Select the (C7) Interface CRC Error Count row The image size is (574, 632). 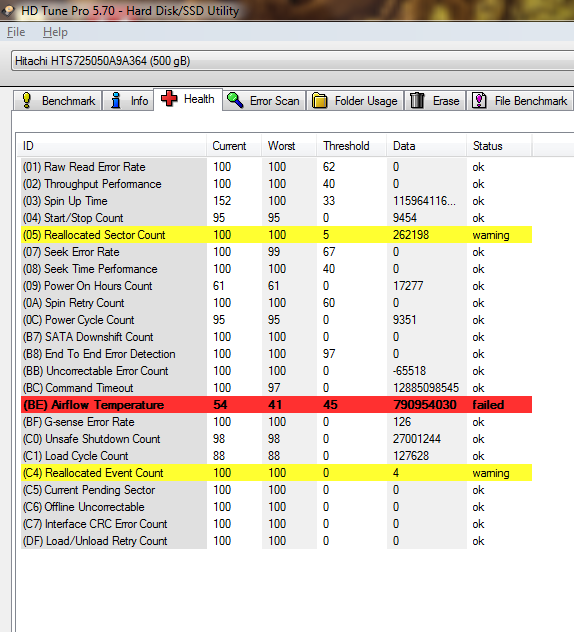(x=277, y=524)
